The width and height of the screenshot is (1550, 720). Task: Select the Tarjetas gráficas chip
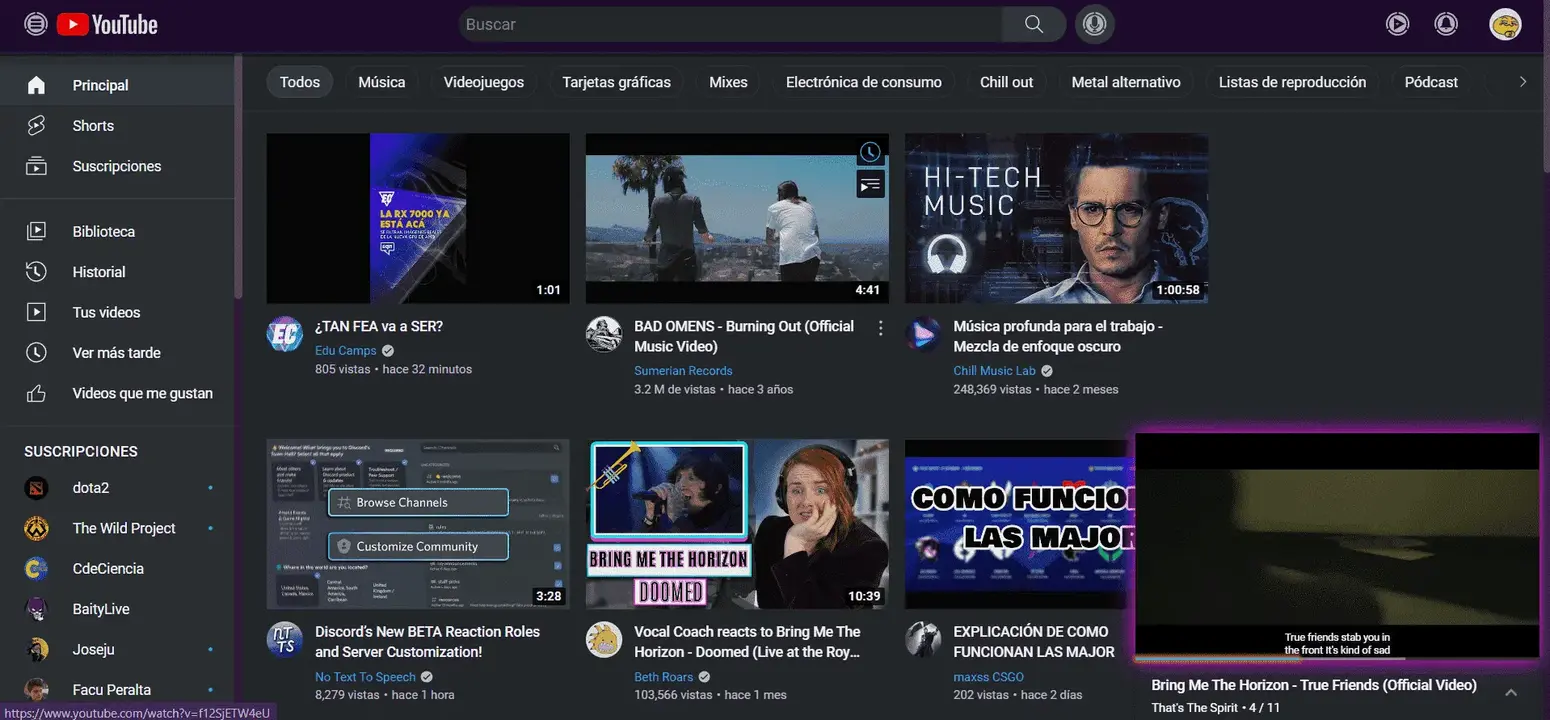tap(617, 82)
